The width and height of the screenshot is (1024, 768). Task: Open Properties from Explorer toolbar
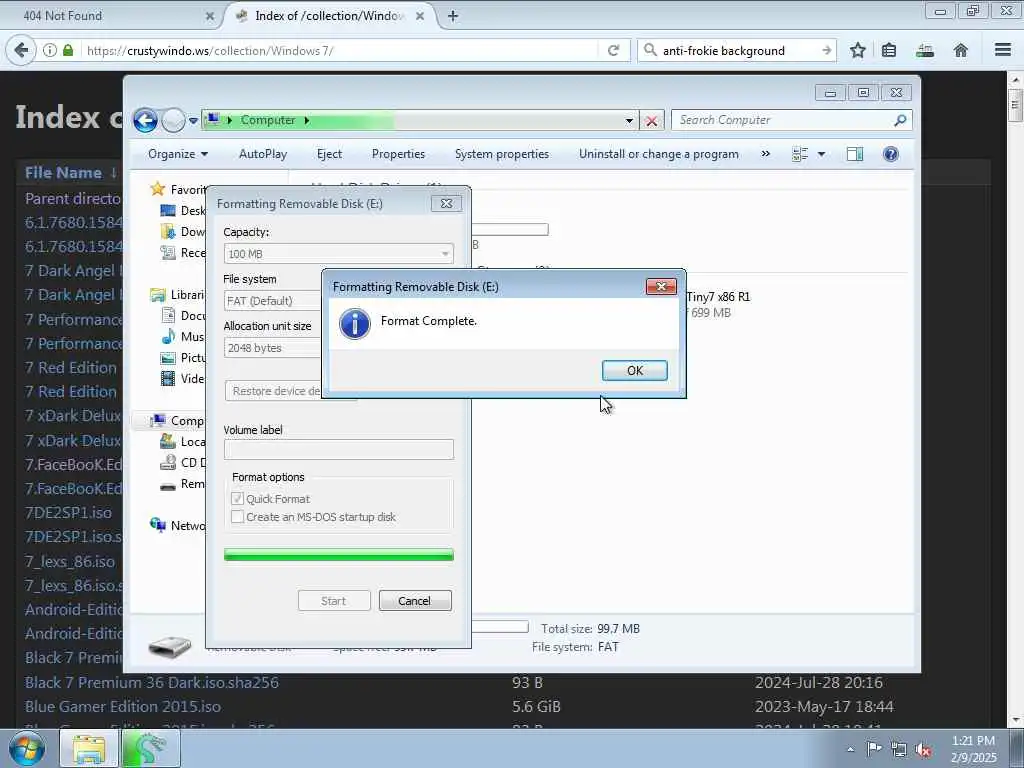coord(398,154)
